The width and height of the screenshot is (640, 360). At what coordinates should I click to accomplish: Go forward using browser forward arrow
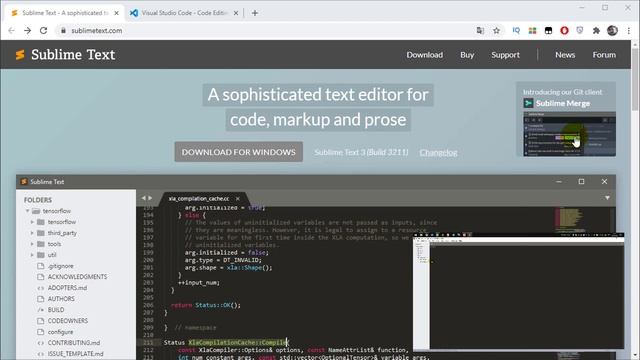point(27,31)
